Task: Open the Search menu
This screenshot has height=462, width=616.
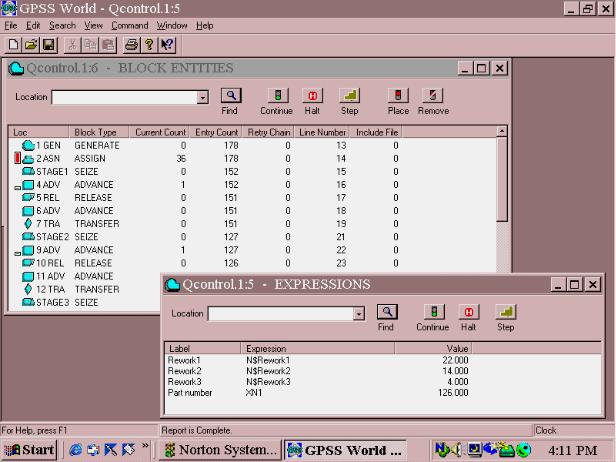Action: 62,26
